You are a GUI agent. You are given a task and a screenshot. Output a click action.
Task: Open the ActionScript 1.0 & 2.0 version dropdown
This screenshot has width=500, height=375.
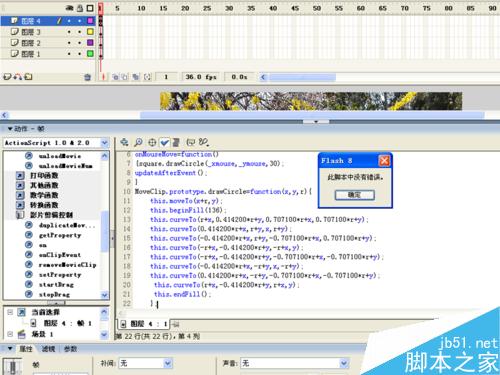pyautogui.click(x=104, y=143)
